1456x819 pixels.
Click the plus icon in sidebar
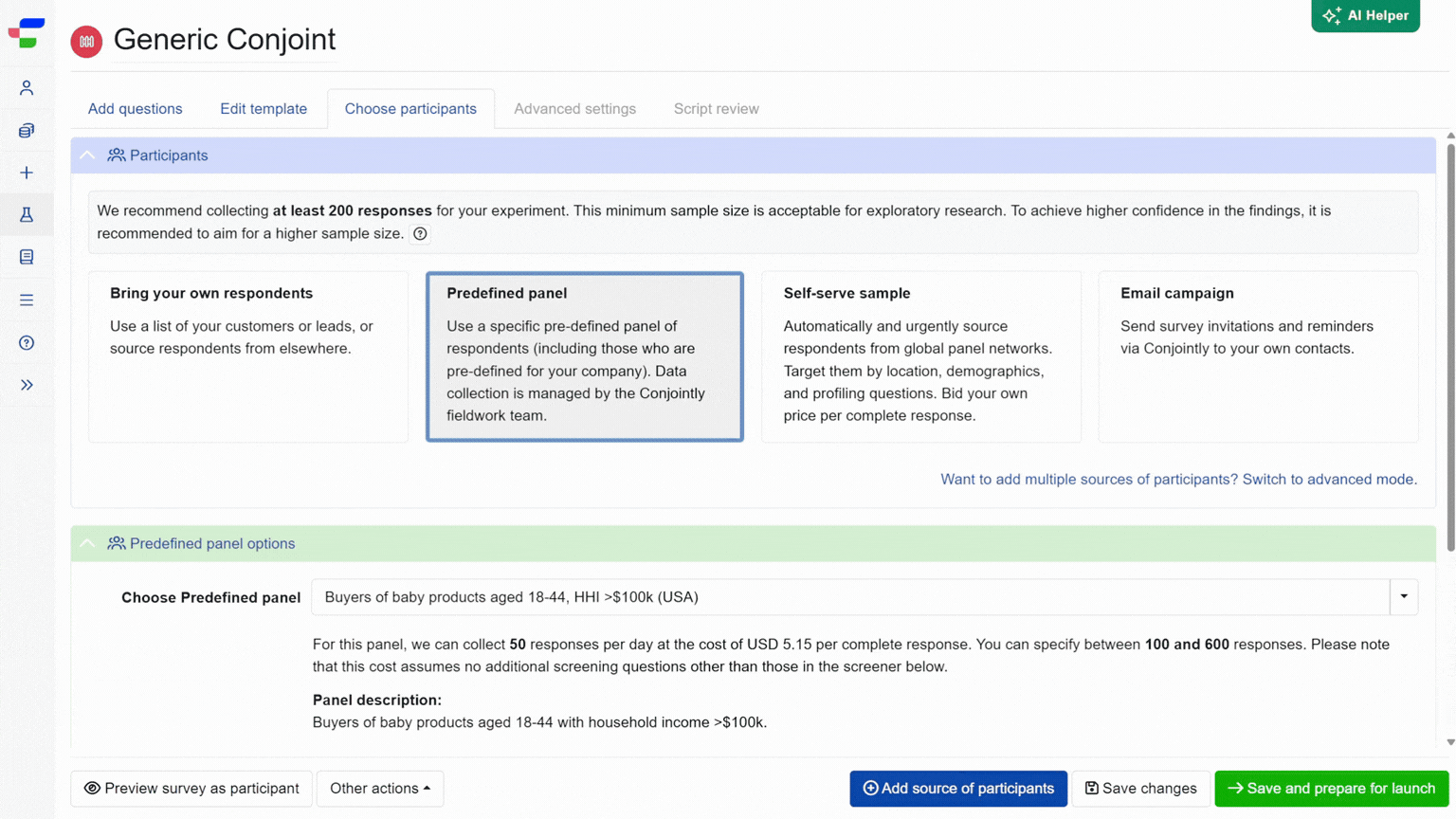27,173
